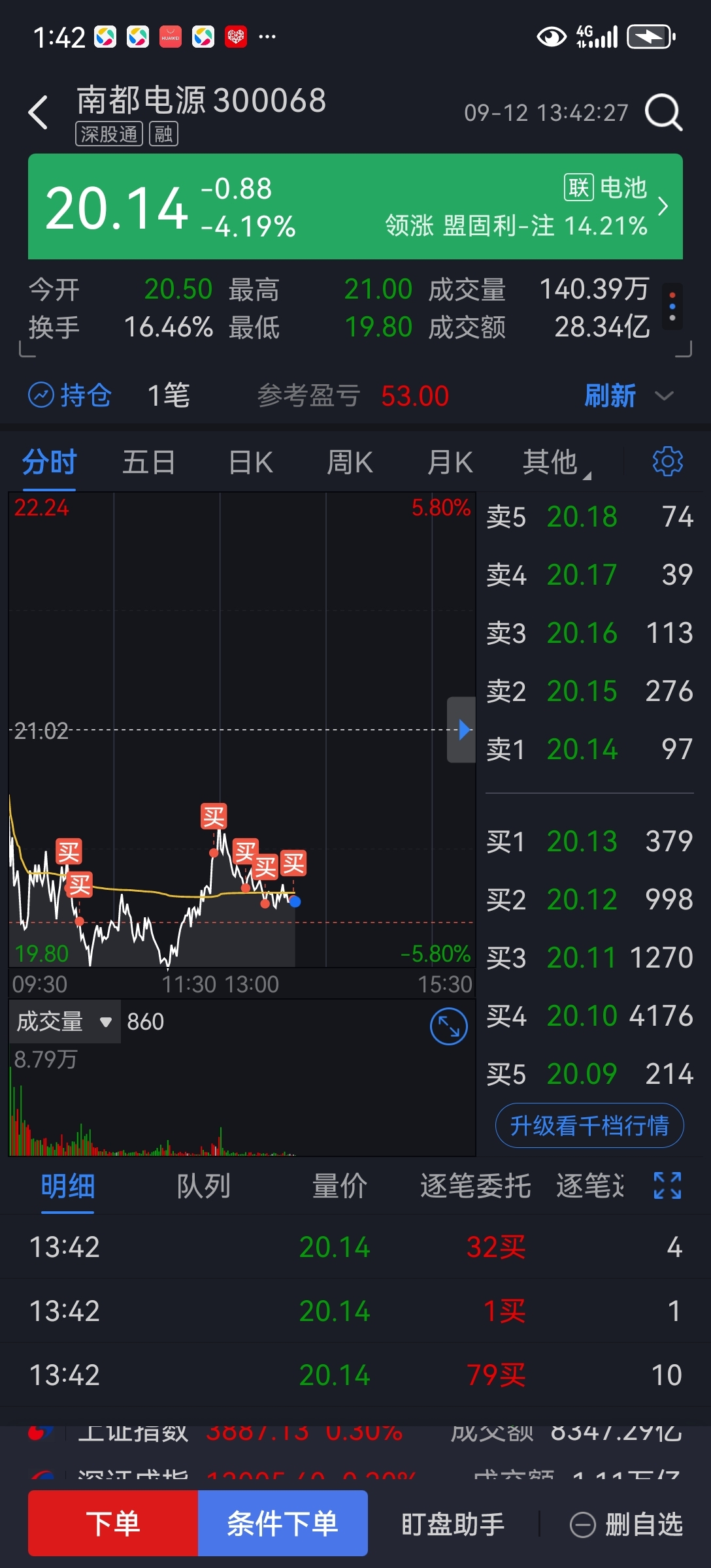Screen dimensions: 711x1568
Task: Open the 其他 chart period dropdown
Action: pos(557,463)
